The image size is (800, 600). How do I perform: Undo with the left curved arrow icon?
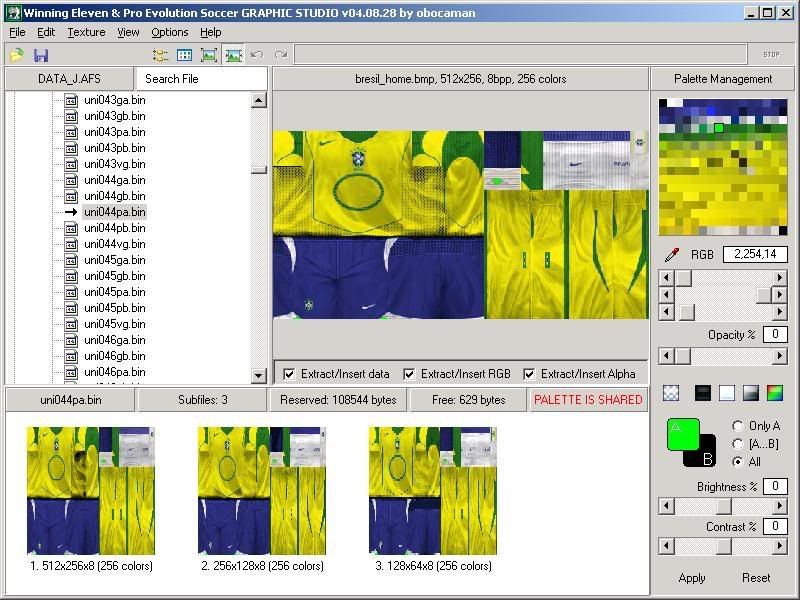click(257, 55)
